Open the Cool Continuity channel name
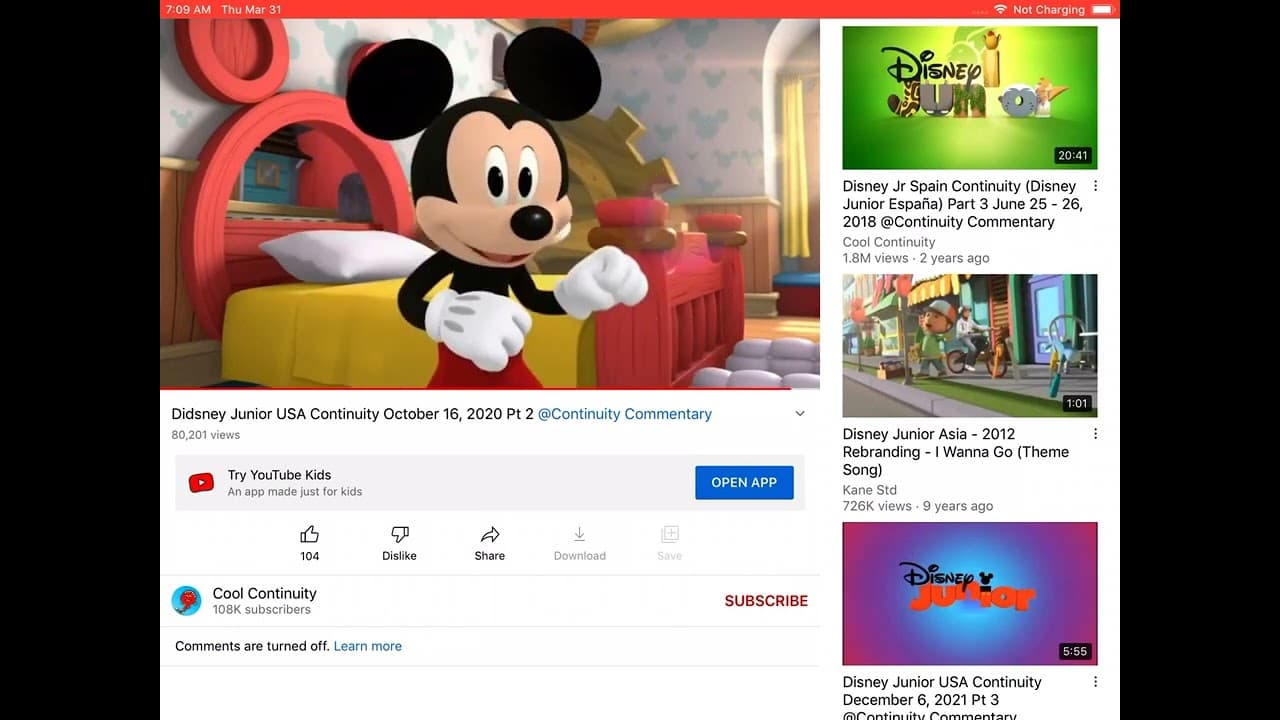 coord(264,593)
